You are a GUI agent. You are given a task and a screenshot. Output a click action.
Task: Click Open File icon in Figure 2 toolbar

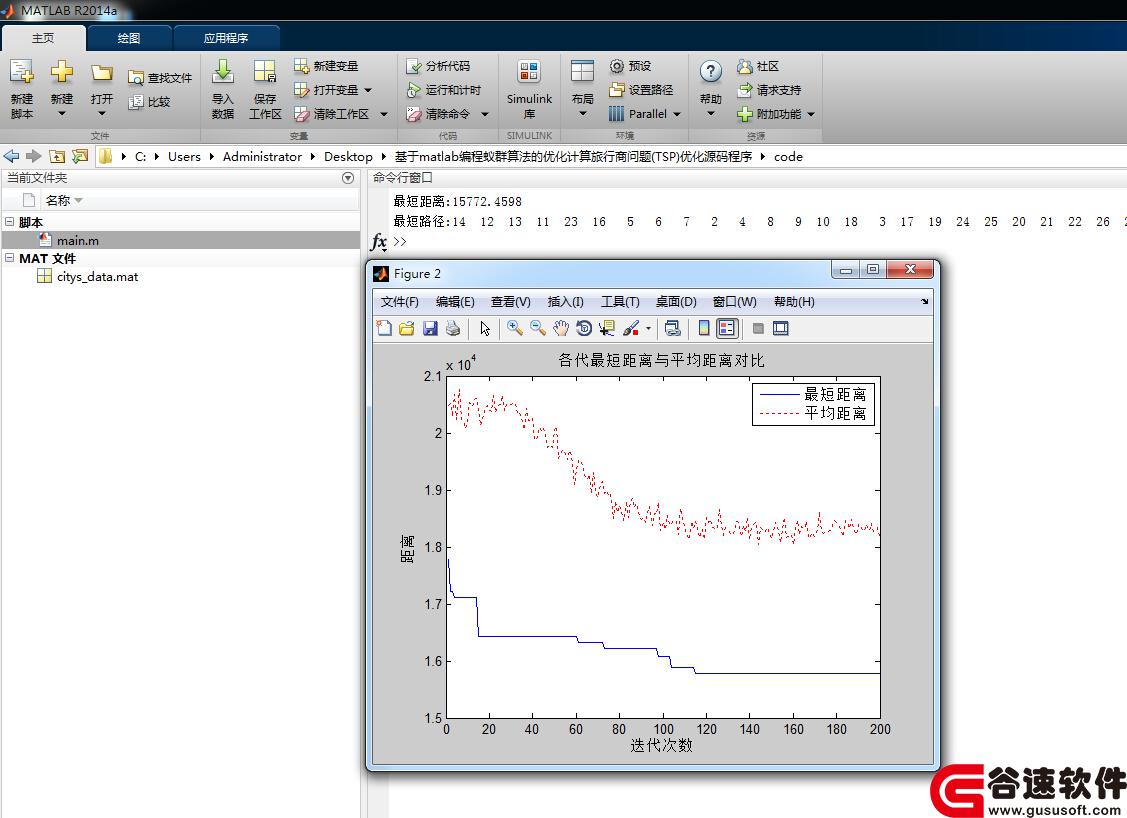point(407,328)
